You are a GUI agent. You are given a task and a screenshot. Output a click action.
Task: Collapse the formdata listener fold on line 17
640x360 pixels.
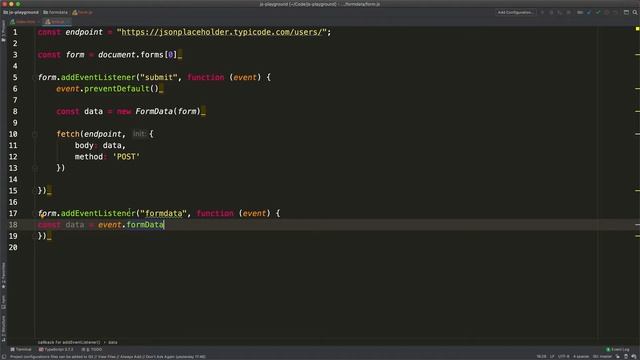pos(35,213)
